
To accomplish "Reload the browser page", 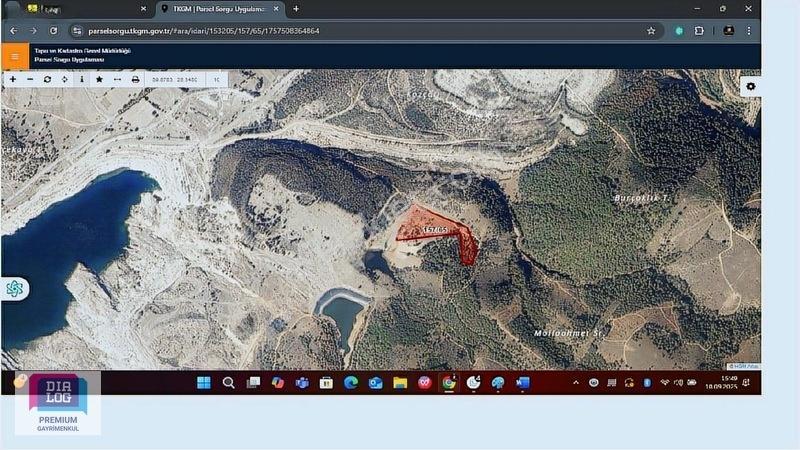I will pos(53,31).
